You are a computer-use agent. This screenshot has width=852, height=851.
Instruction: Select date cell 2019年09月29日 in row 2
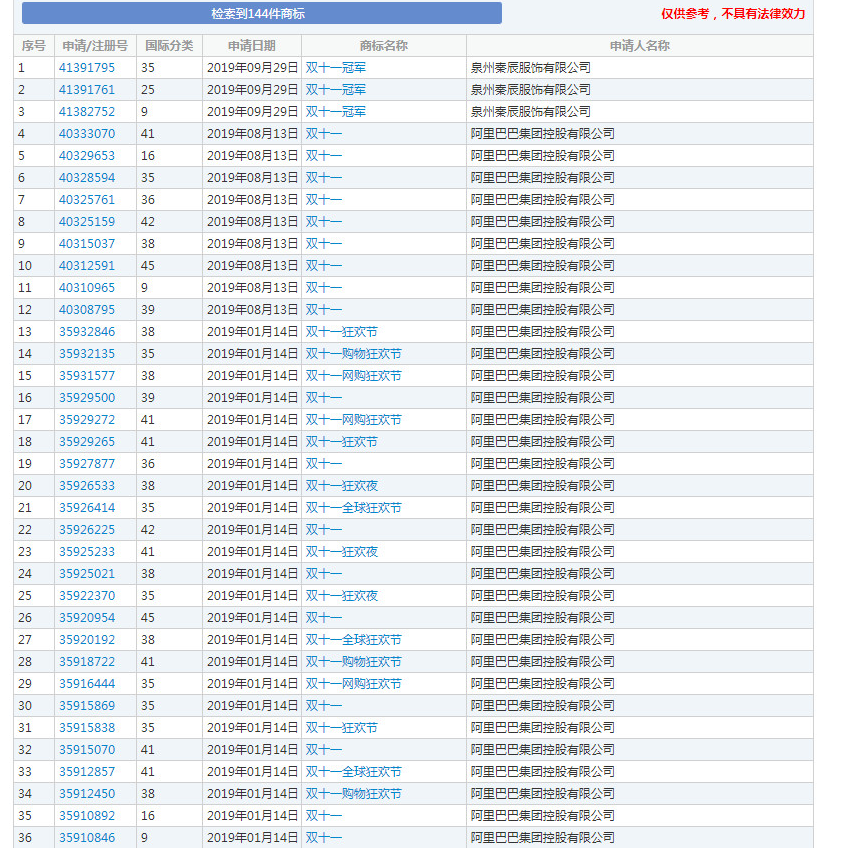pos(253,90)
